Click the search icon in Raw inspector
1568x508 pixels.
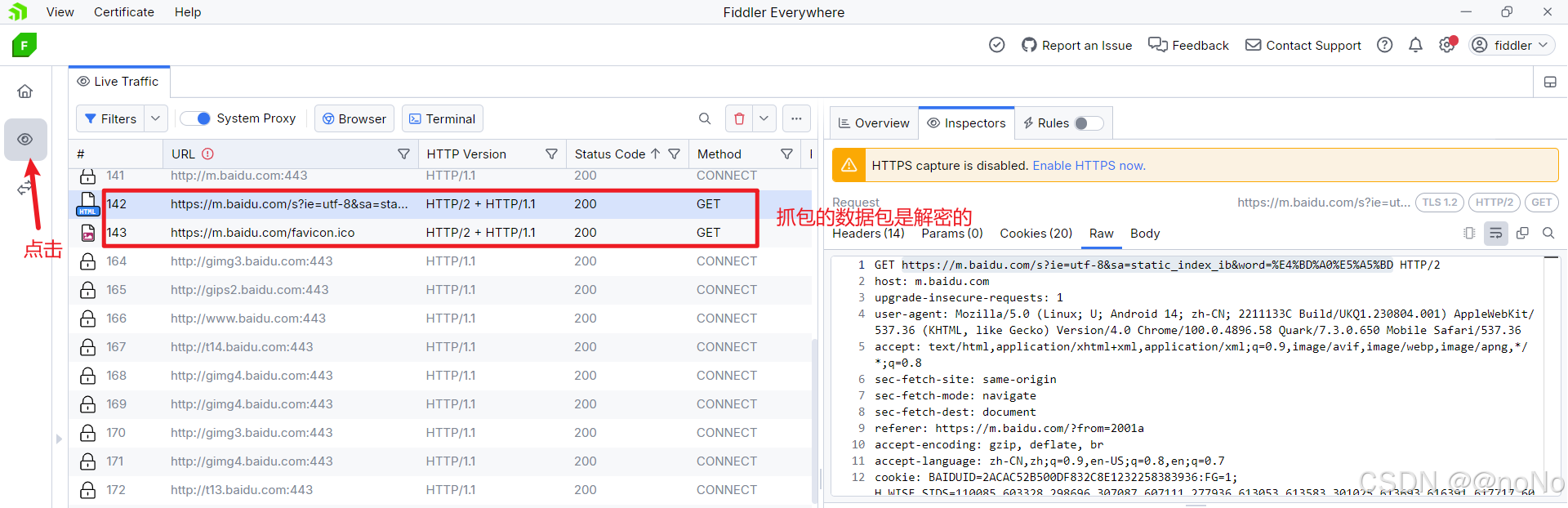coord(1548,234)
